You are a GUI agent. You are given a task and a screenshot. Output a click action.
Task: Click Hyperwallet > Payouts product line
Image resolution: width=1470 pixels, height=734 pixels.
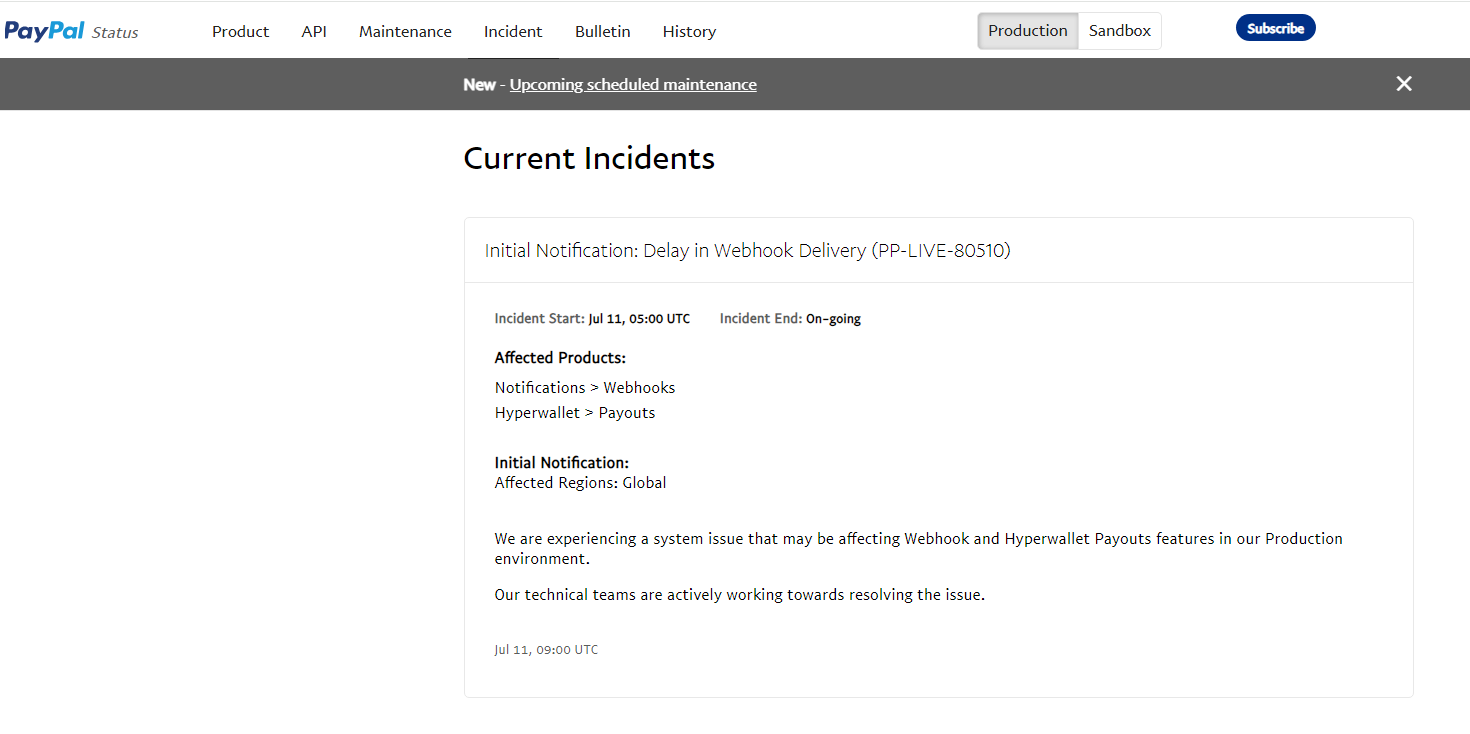click(575, 413)
